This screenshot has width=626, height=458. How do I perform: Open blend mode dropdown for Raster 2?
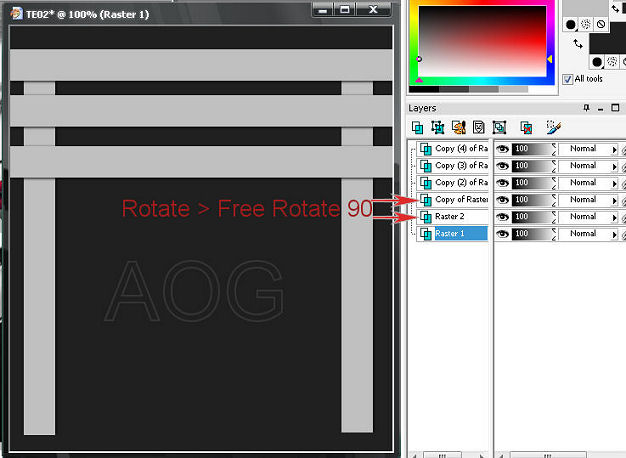coord(614,217)
